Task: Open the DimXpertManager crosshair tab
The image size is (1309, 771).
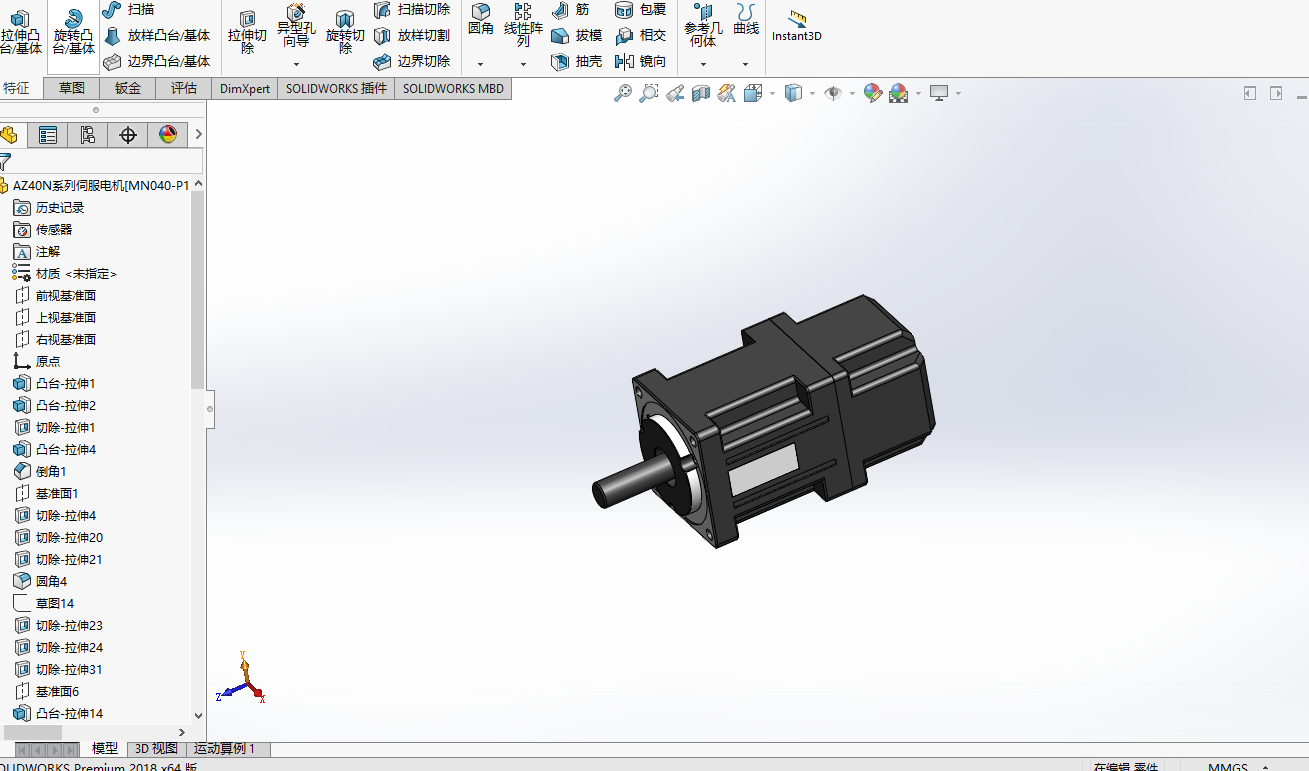Action: pyautogui.click(x=127, y=135)
